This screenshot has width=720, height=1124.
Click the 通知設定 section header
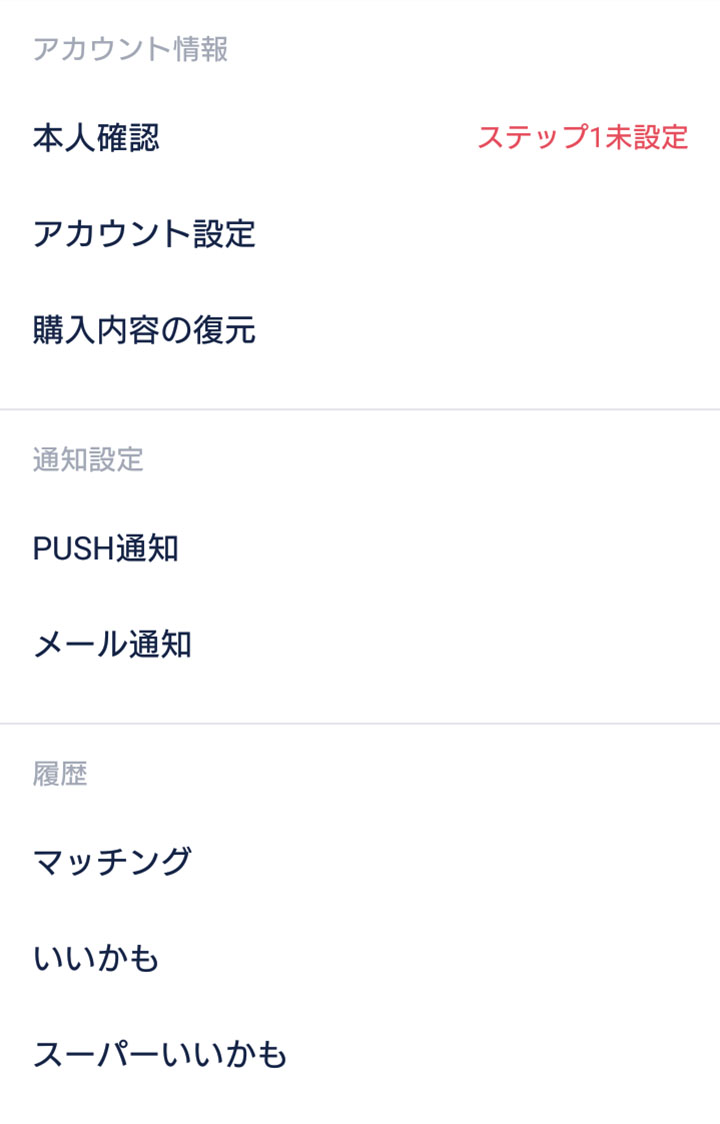(88, 459)
